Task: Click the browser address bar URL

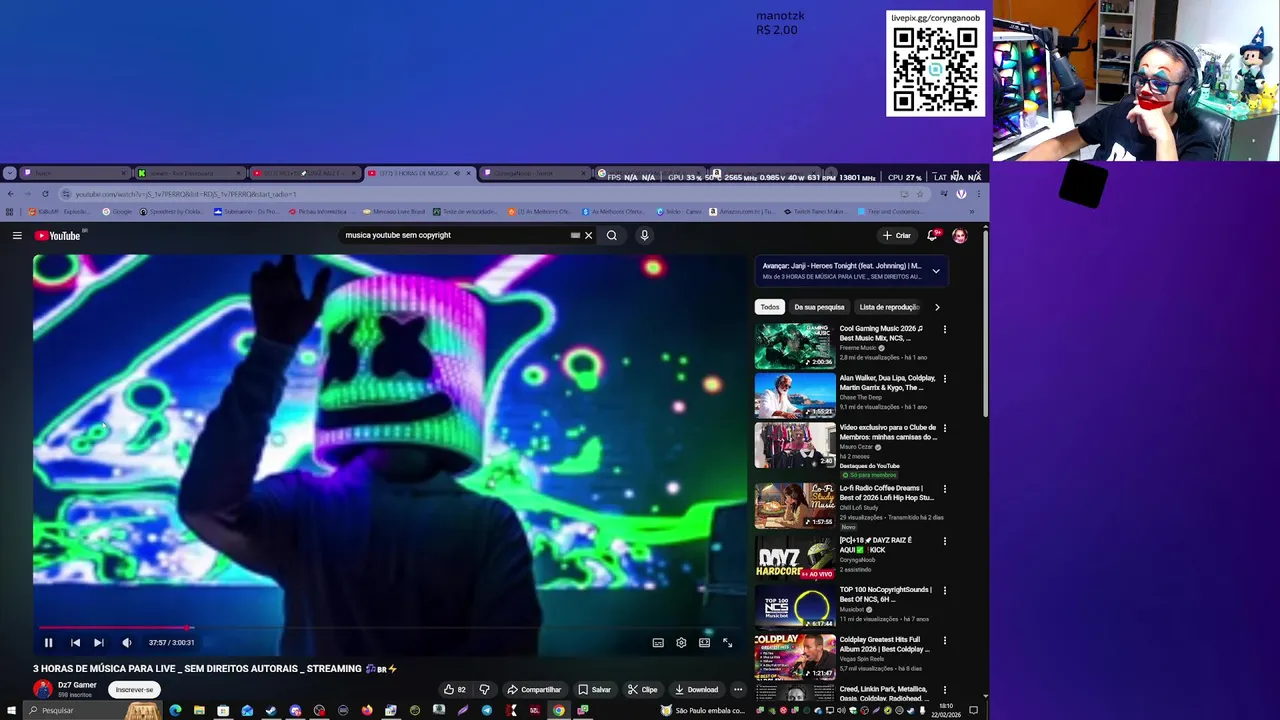Action: click(x=186, y=194)
